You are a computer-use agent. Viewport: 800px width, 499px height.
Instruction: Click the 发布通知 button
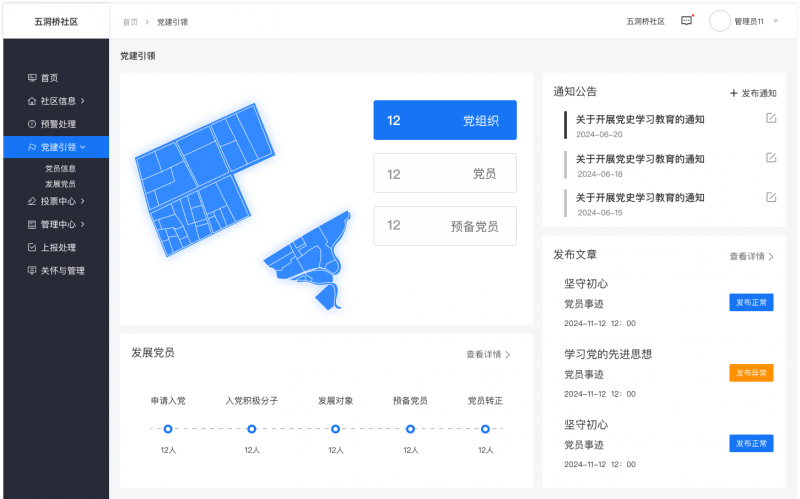pyautogui.click(x=753, y=93)
